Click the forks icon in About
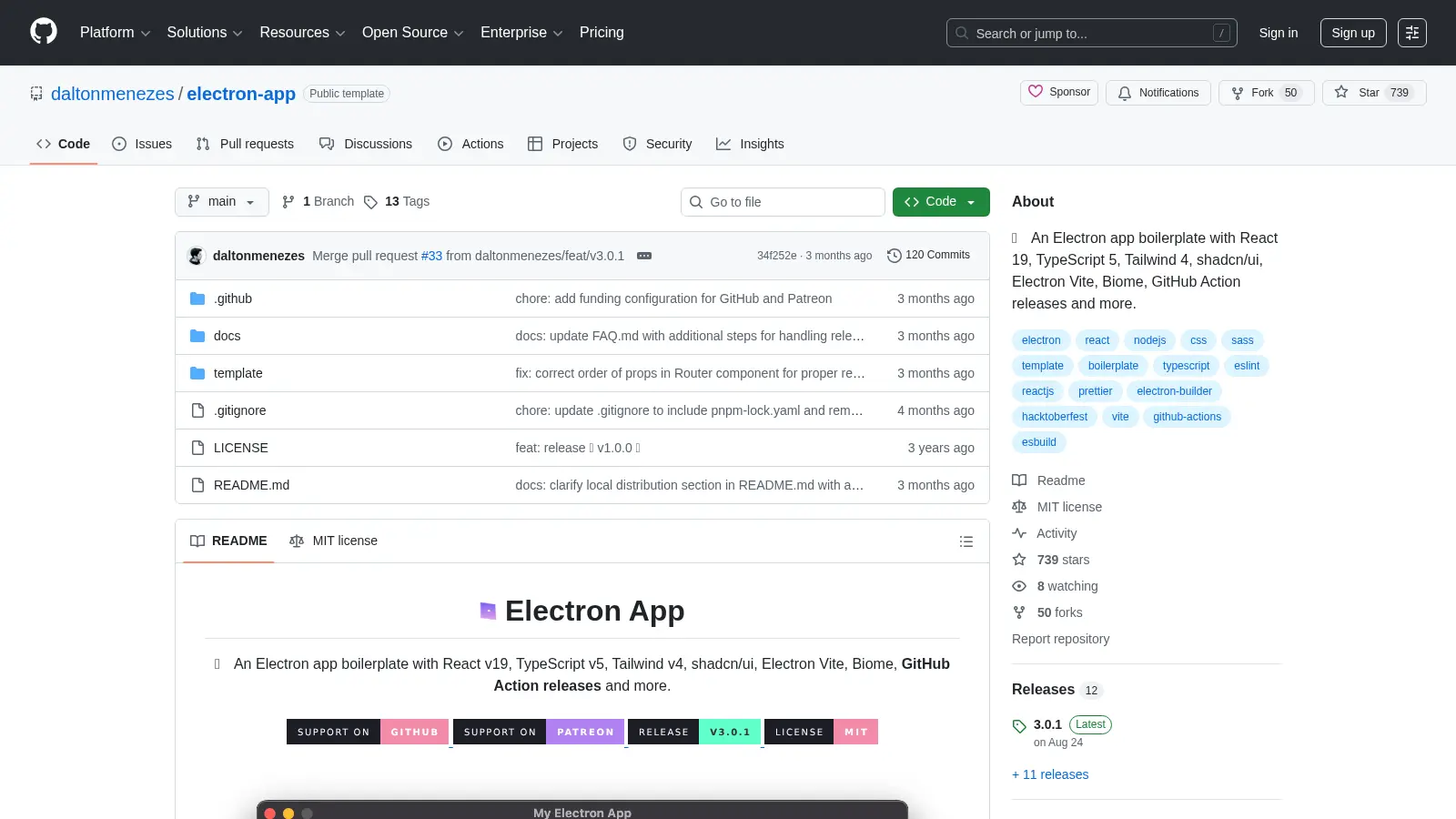The width and height of the screenshot is (1456, 819). [1019, 612]
